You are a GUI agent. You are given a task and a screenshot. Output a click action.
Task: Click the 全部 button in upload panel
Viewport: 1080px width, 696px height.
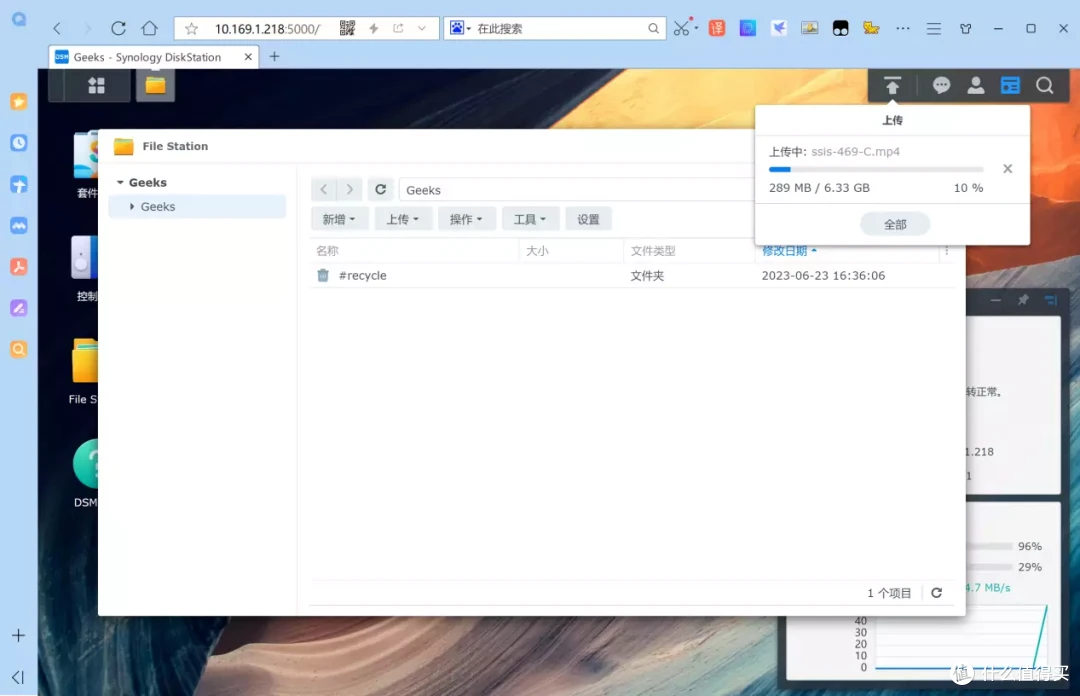tap(895, 224)
